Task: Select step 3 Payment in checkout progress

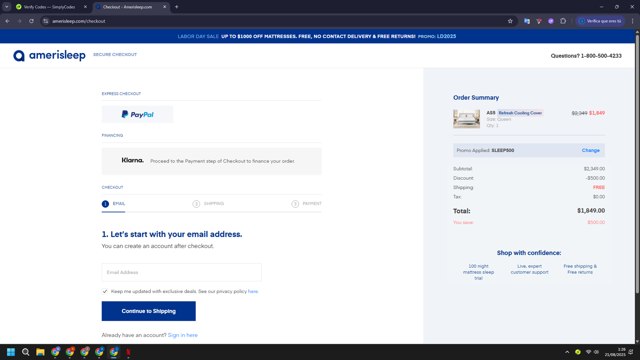Action: click(307, 203)
